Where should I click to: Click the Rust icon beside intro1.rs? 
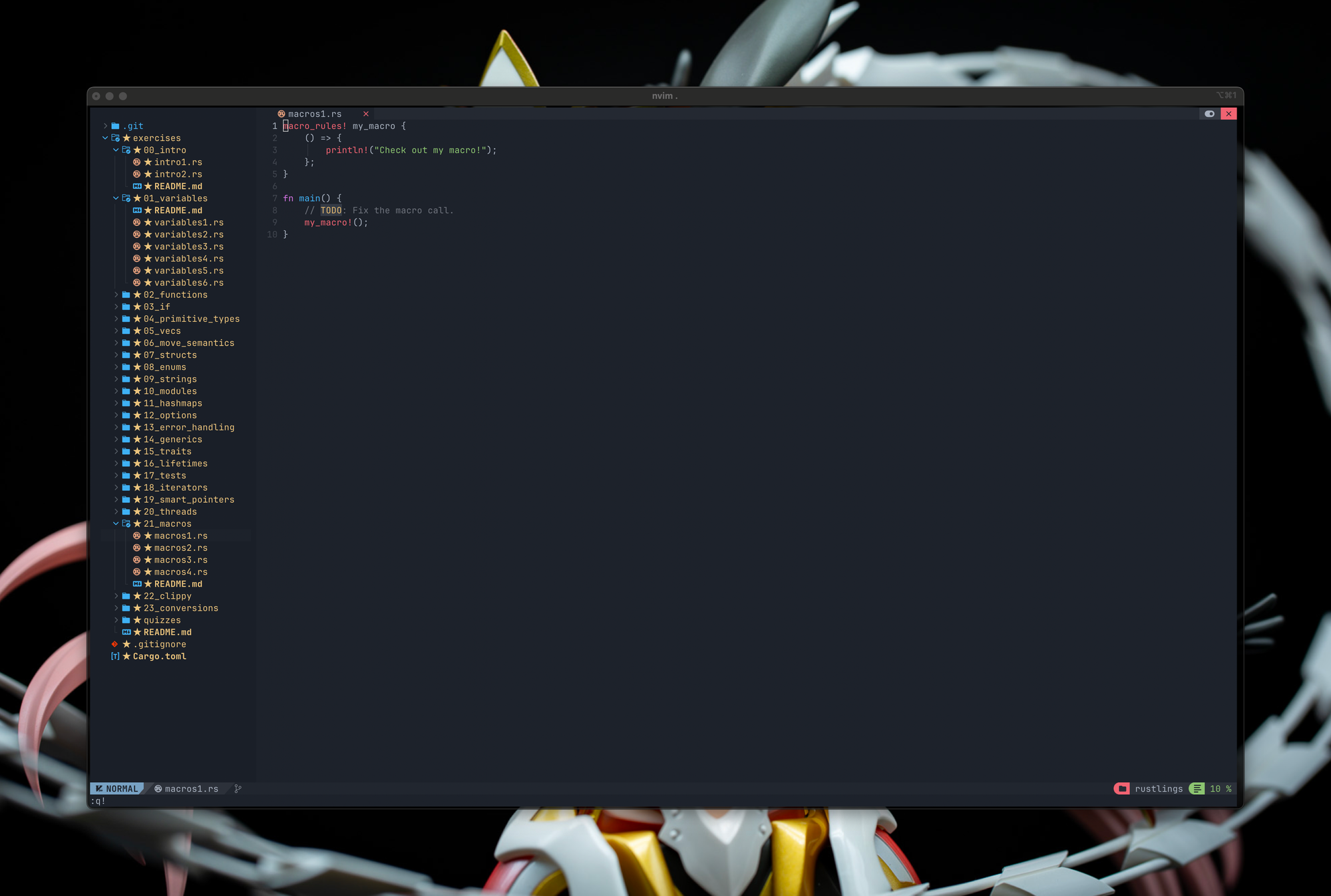click(137, 162)
